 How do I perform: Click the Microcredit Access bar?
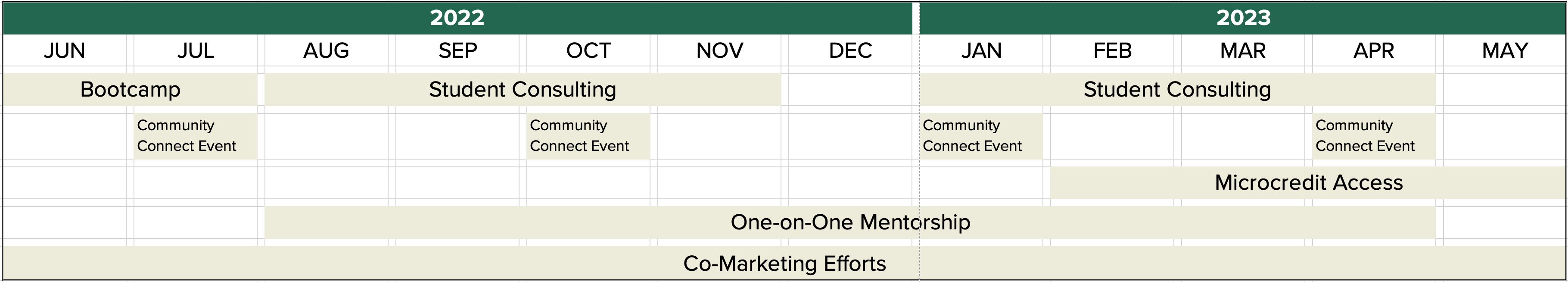(x=1309, y=183)
